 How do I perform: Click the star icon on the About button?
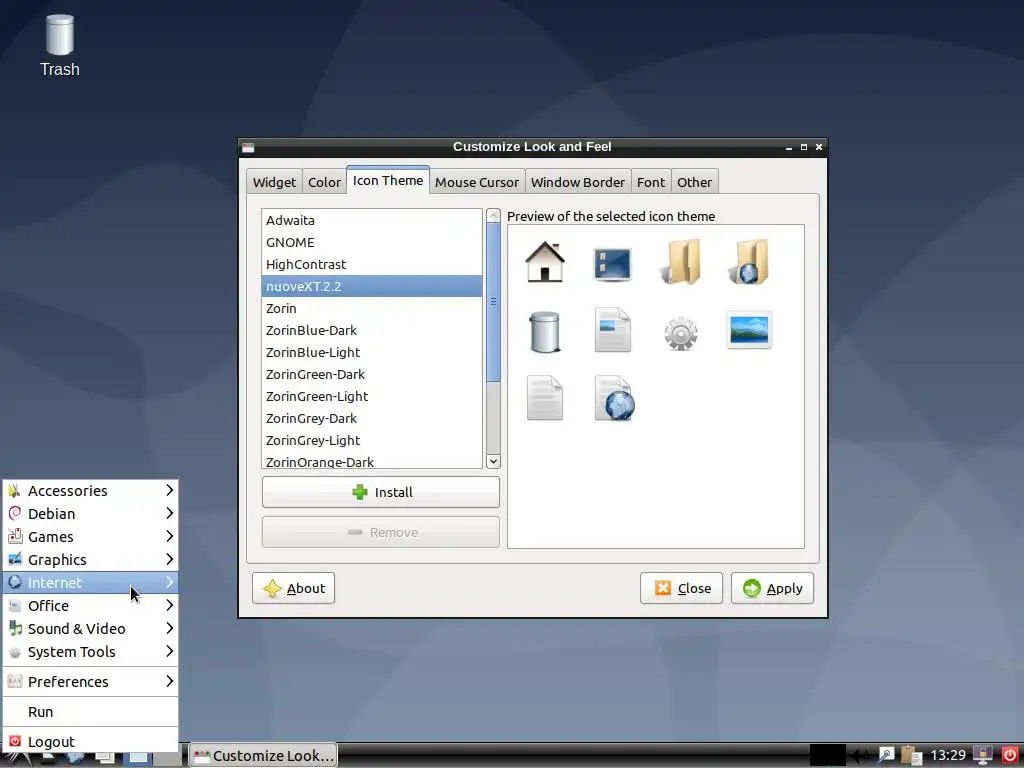(272, 588)
